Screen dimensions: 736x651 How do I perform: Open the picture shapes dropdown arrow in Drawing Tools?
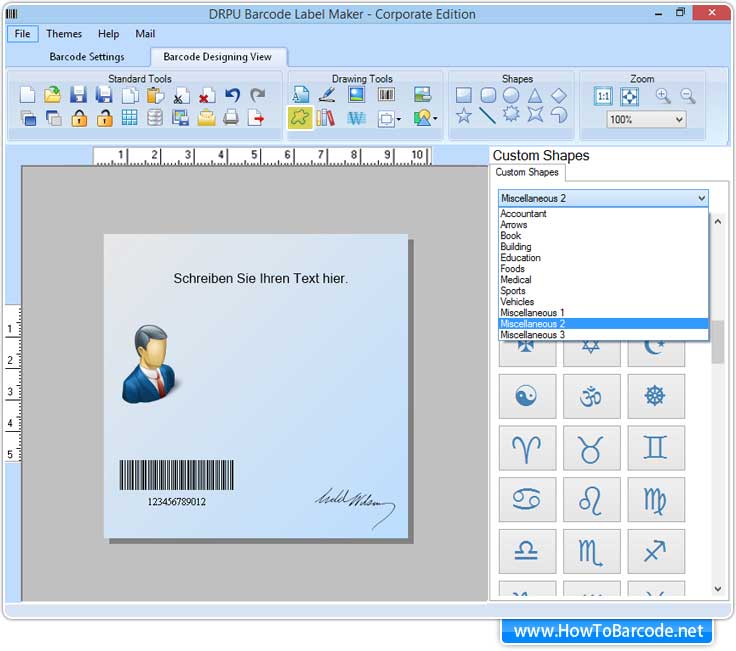coord(435,118)
